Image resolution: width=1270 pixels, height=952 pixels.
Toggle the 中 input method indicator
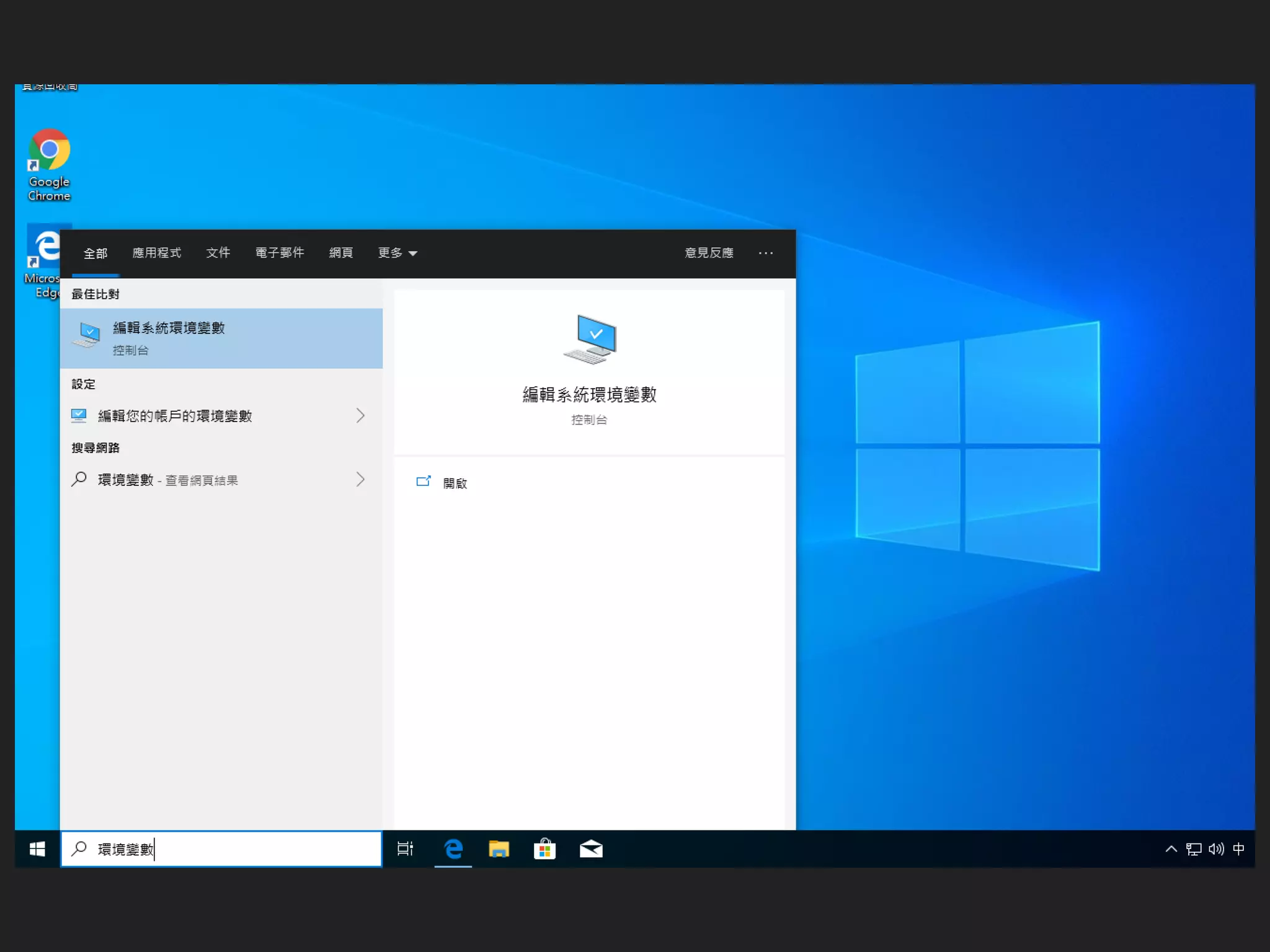tap(1238, 848)
